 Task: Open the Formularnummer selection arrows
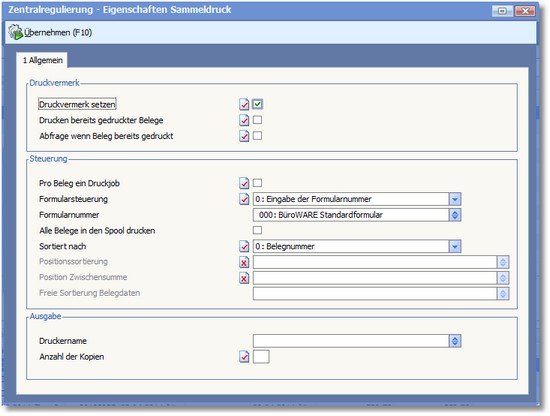coord(455,215)
